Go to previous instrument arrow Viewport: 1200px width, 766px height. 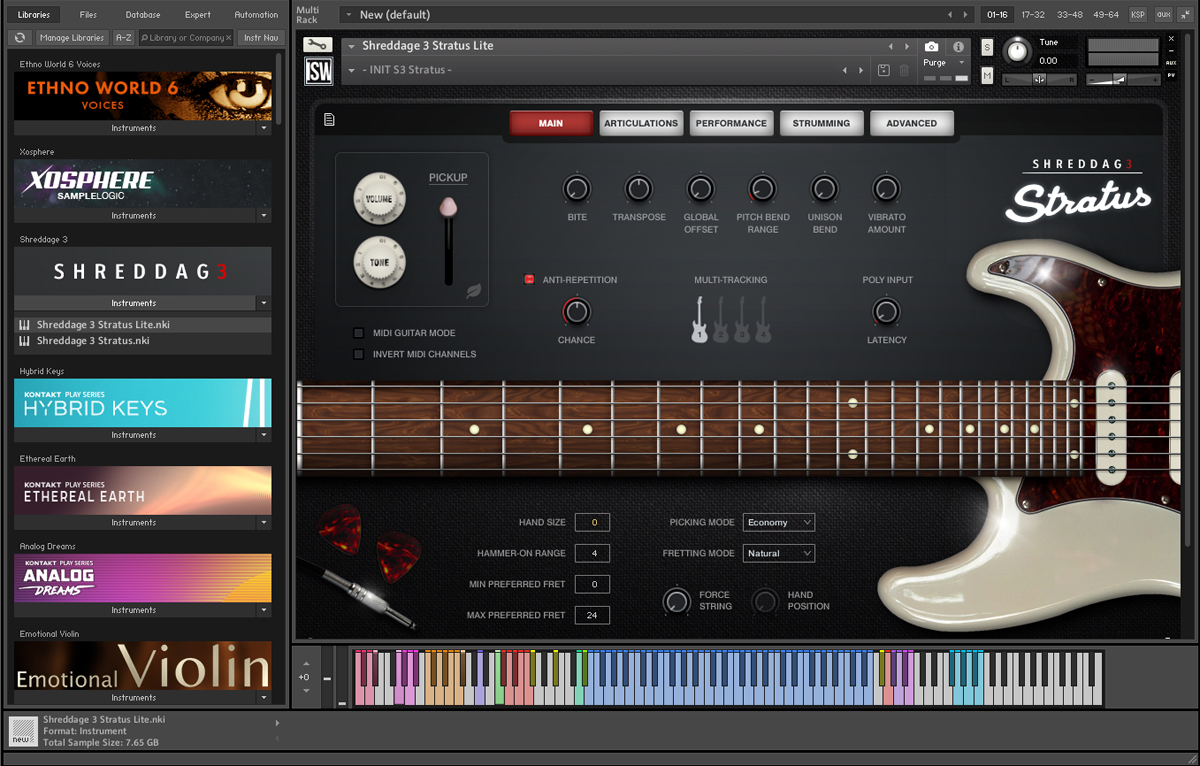click(x=891, y=47)
